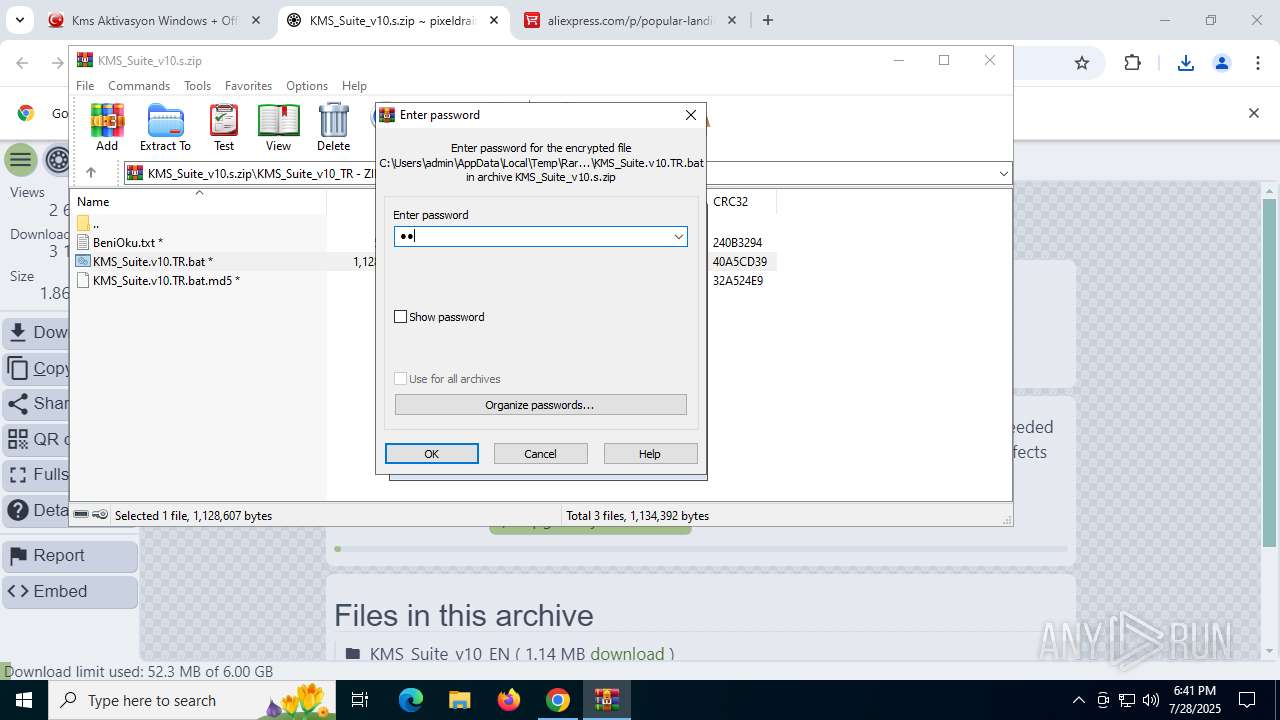Launch Microsoft Edge from the taskbar

(x=411, y=700)
